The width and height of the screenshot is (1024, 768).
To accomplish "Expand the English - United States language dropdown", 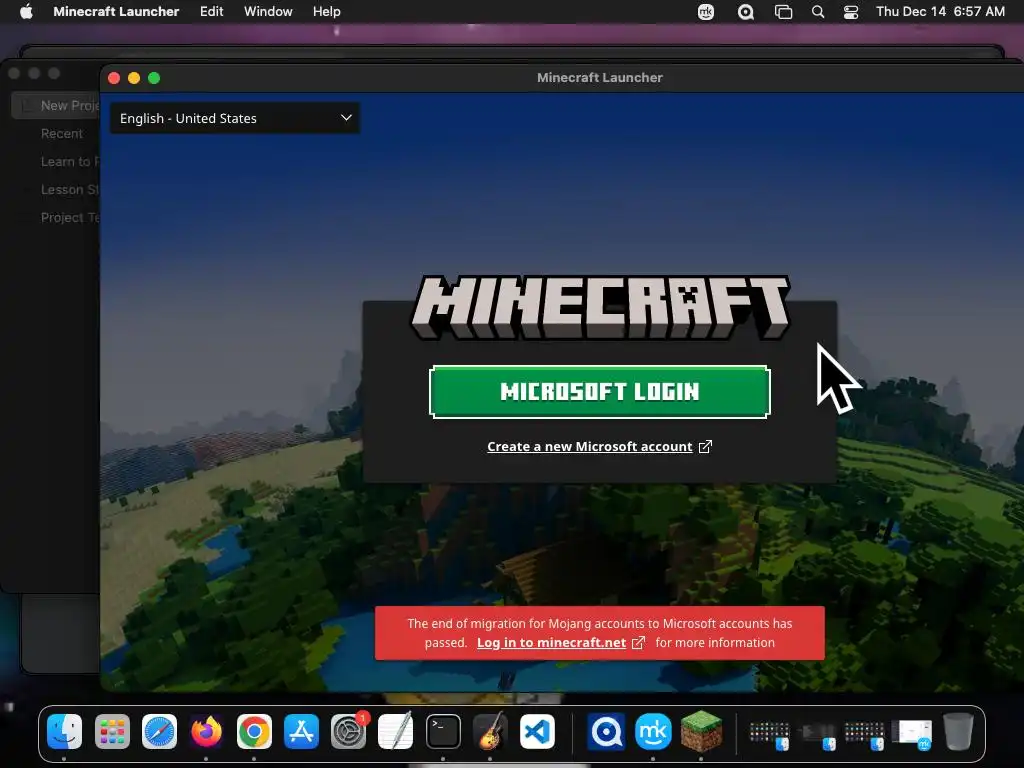I will tap(234, 118).
